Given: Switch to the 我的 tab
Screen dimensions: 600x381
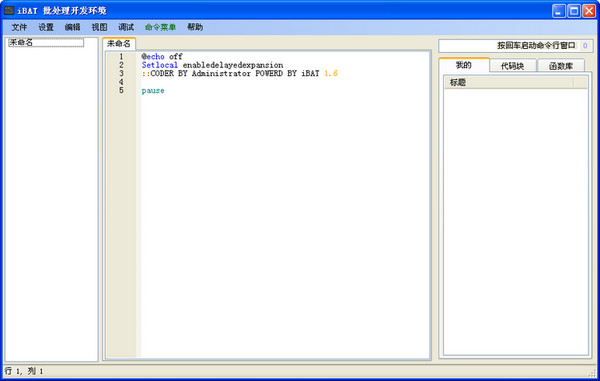Looking at the screenshot, I should pyautogui.click(x=464, y=65).
